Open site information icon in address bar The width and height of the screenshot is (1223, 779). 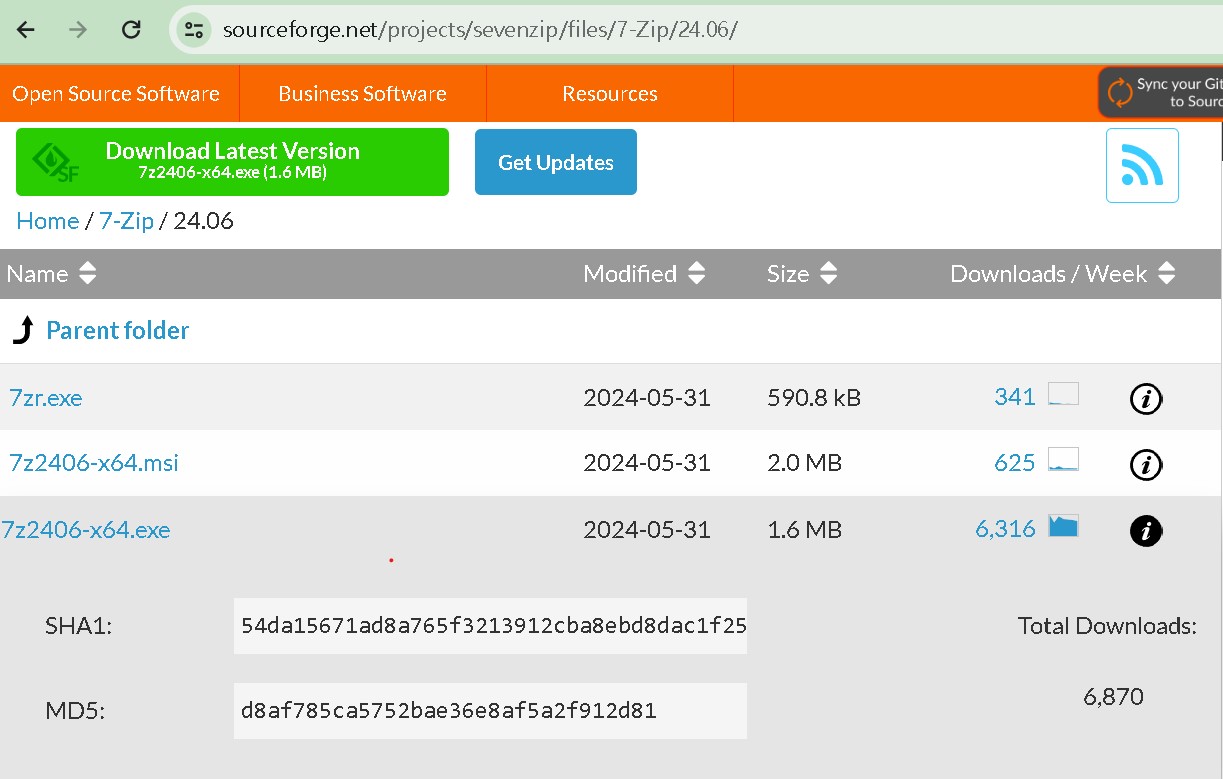(x=194, y=29)
